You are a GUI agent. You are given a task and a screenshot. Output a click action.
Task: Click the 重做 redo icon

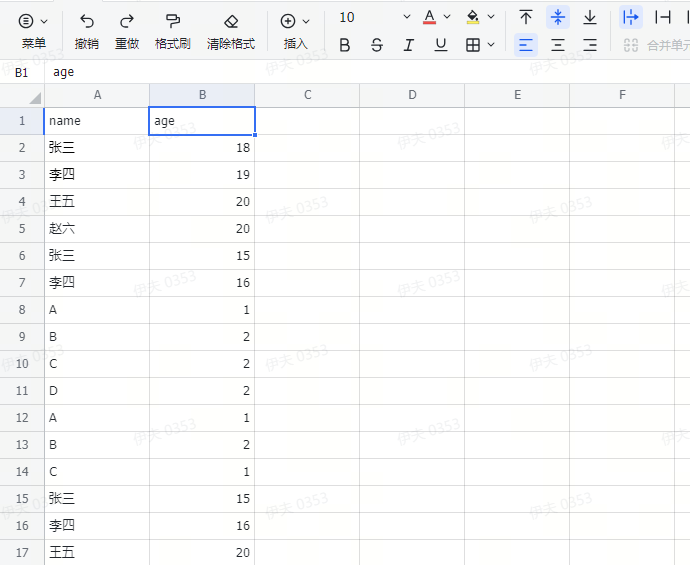tap(127, 21)
